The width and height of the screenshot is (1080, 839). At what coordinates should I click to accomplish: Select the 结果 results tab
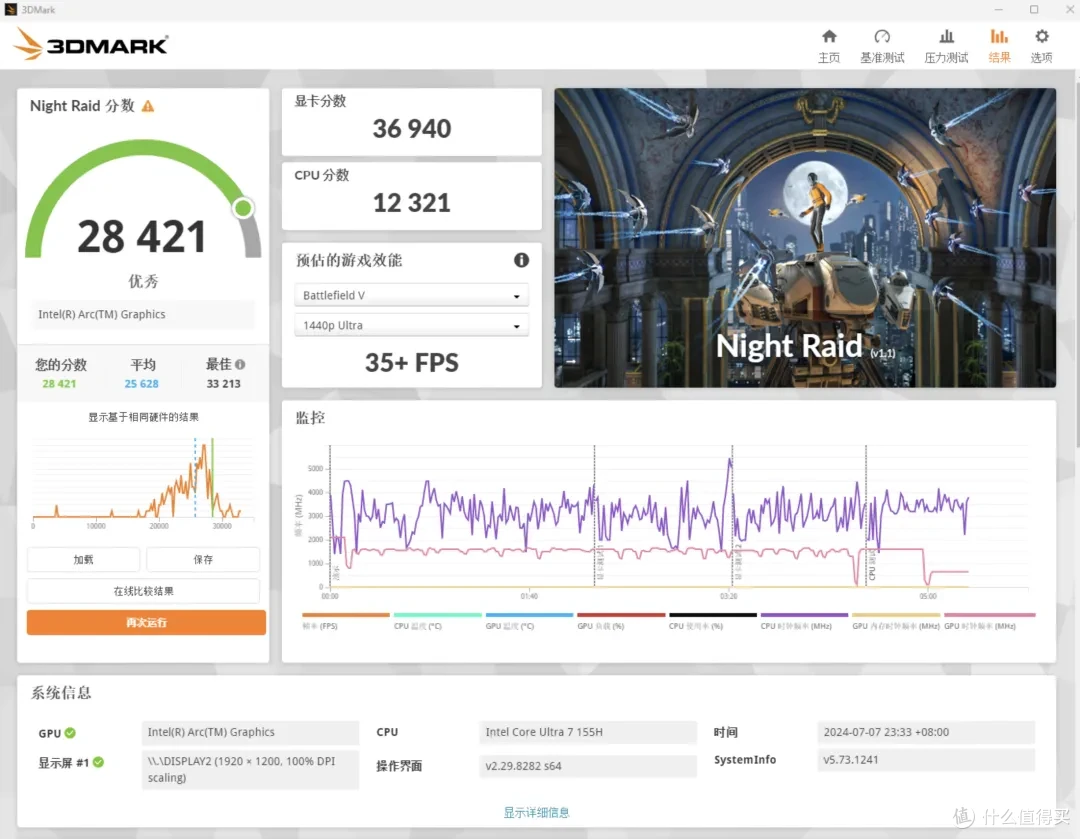pos(999,46)
